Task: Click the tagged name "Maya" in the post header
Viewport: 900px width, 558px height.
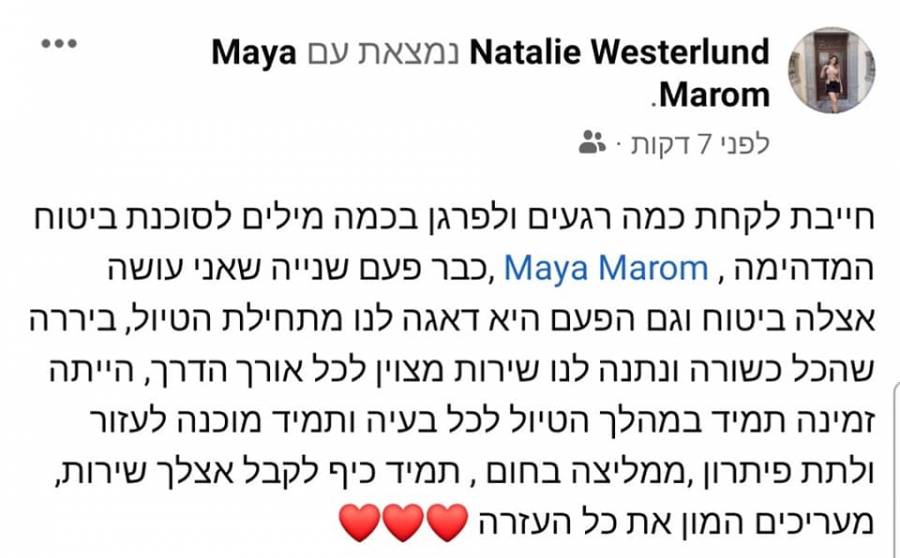Action: click(254, 53)
